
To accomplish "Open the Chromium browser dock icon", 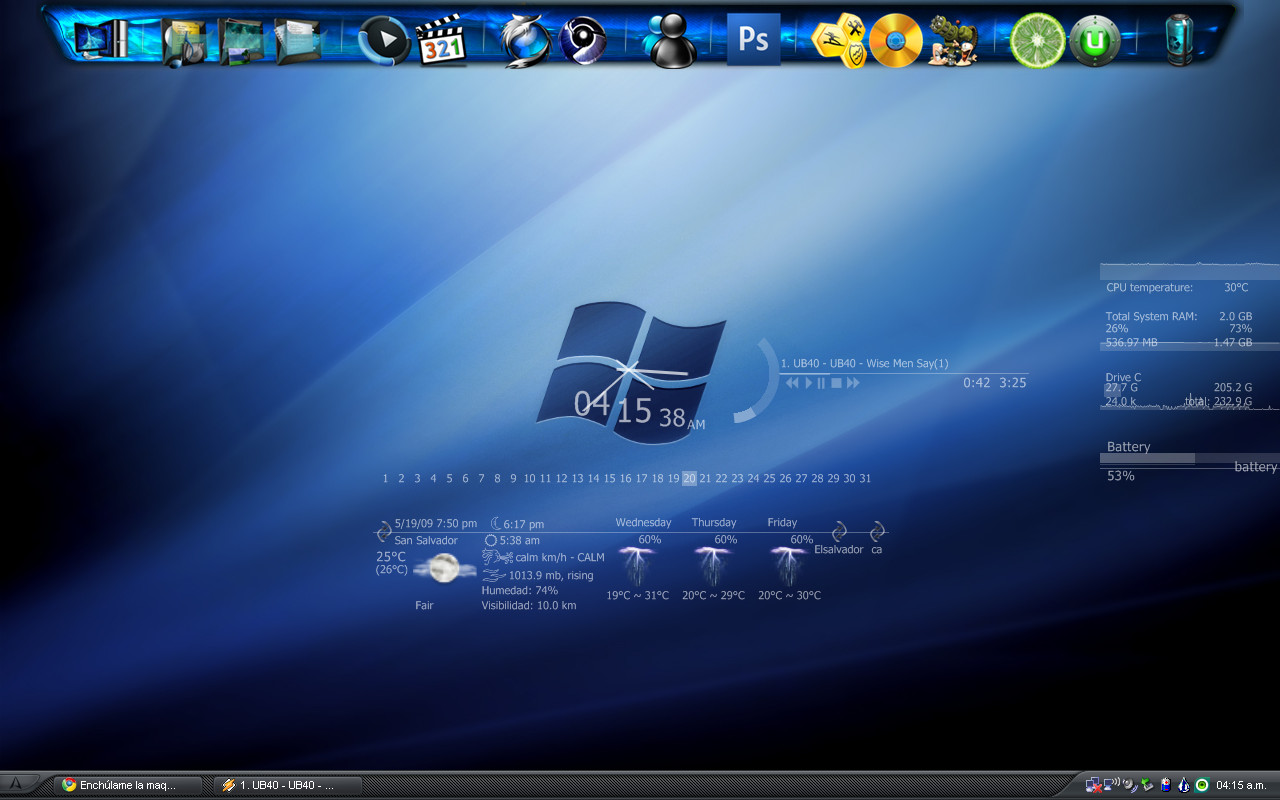I will 583,40.
